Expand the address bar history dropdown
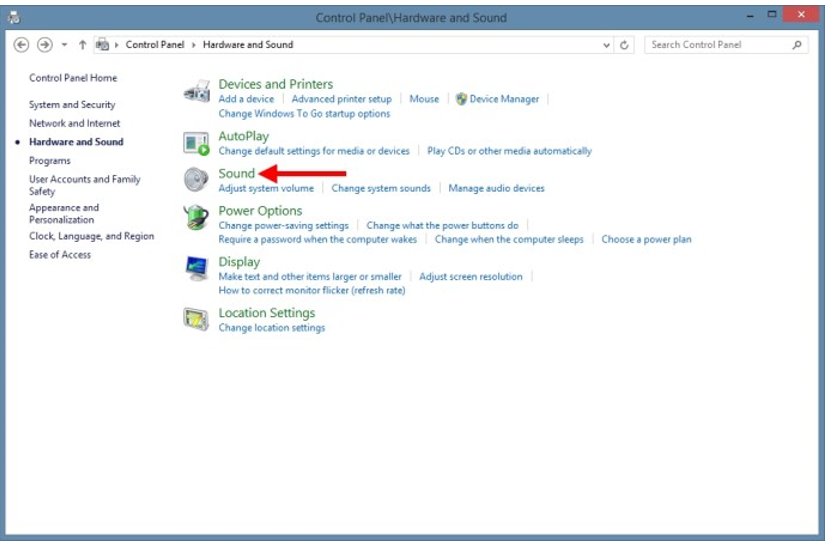The image size is (830, 544). [x=606, y=45]
